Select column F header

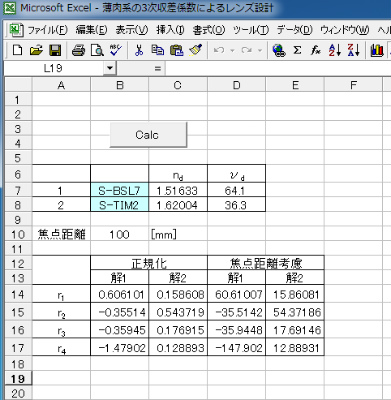(x=354, y=85)
